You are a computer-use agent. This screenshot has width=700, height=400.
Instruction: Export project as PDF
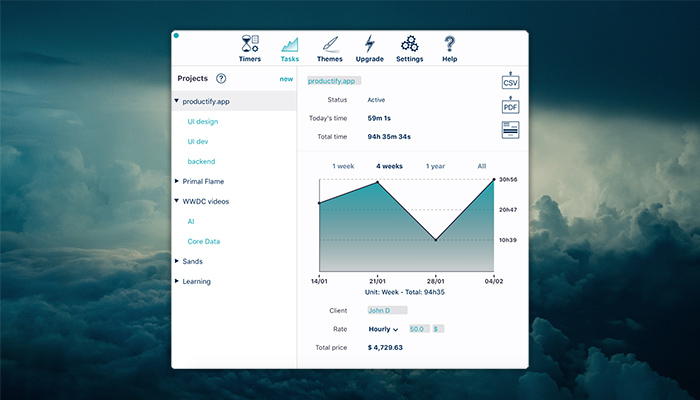[x=510, y=105]
